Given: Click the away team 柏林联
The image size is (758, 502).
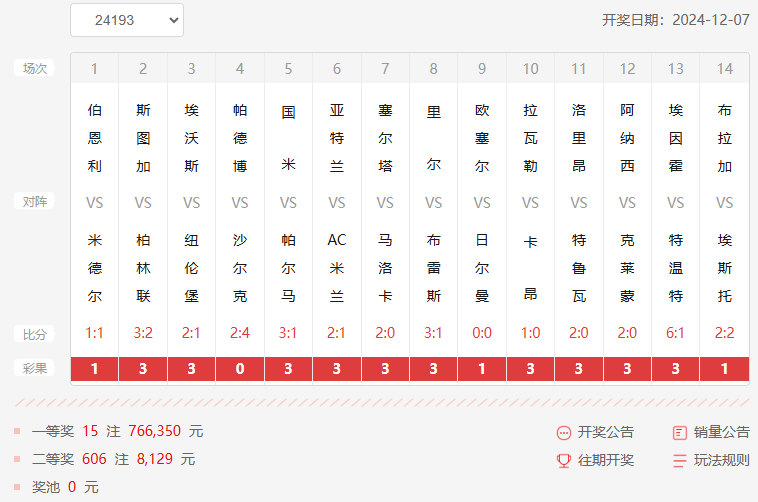Looking at the screenshot, I should [143, 267].
